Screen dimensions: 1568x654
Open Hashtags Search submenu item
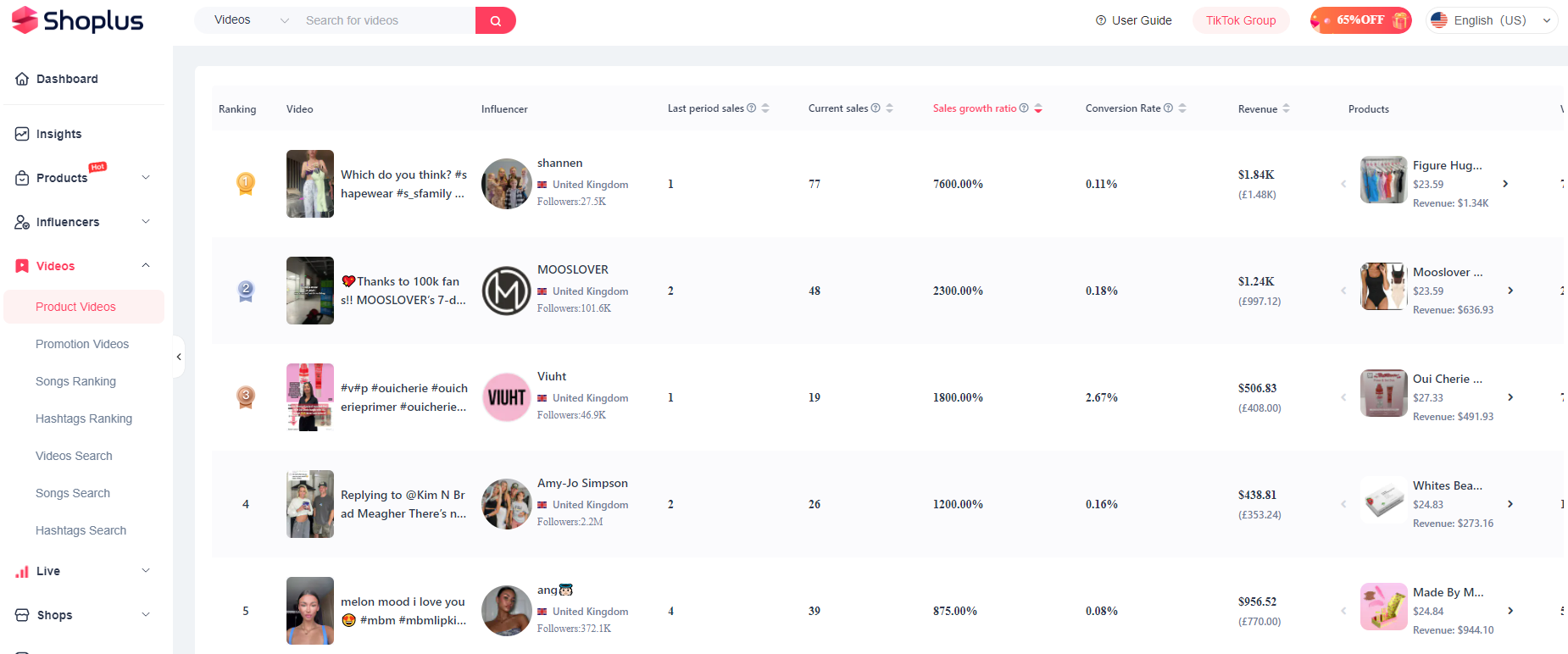pyautogui.click(x=81, y=530)
